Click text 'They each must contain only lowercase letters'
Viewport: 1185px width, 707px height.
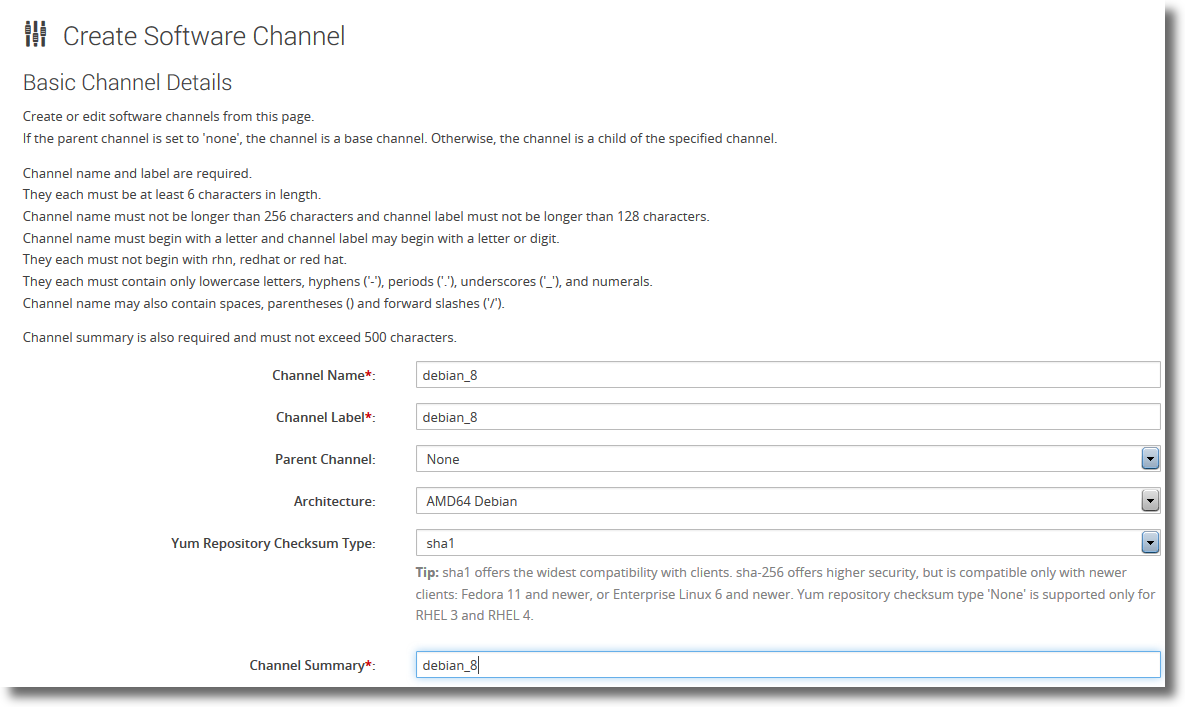point(337,282)
